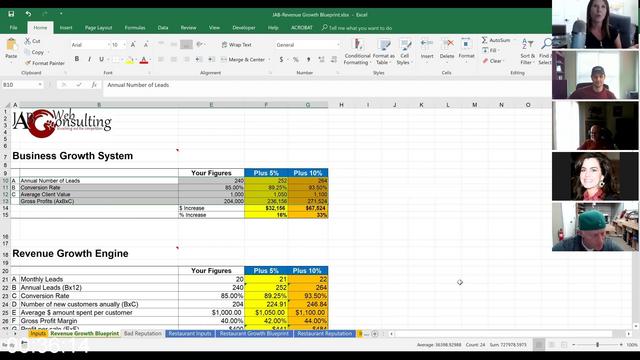Click Decrease Decimal icon
This screenshot has height=360, width=640.
coord(334,60)
